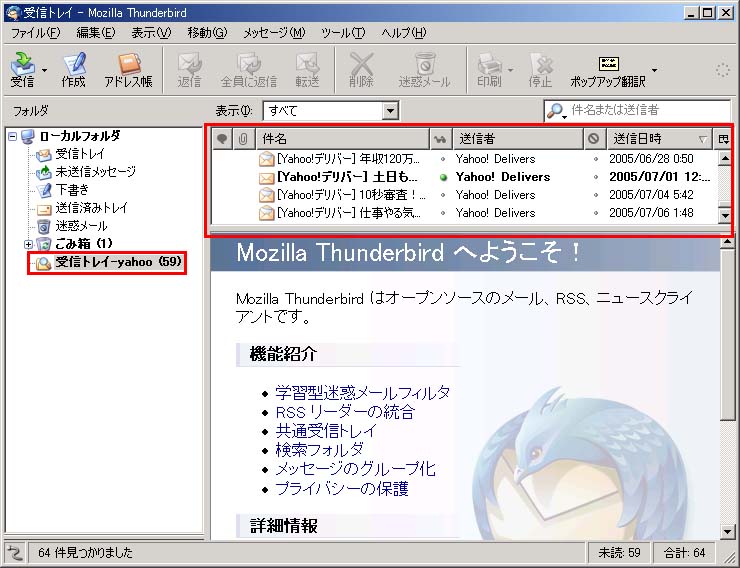Toggle read dot on 10秒審査 row

pos(443,195)
